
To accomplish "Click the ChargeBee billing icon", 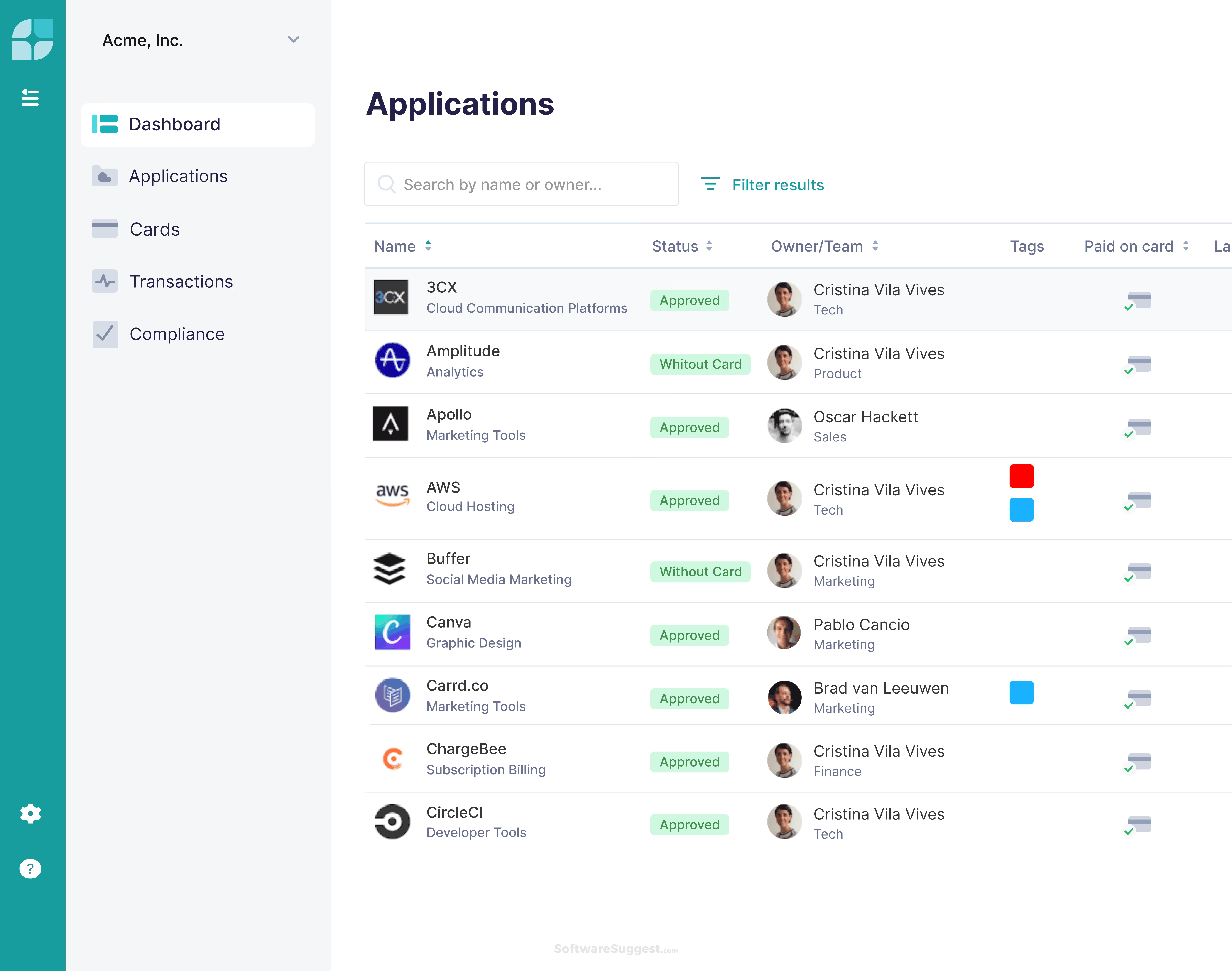I will point(392,759).
